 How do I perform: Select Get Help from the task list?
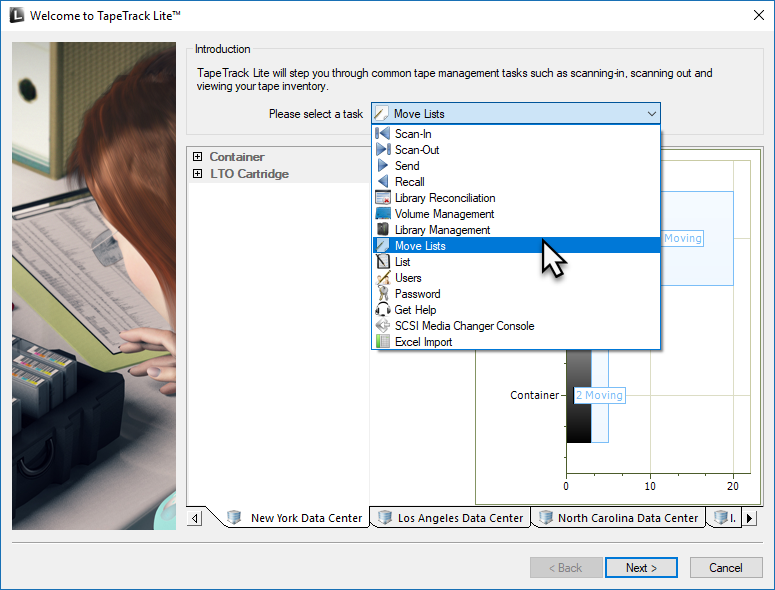click(x=516, y=310)
